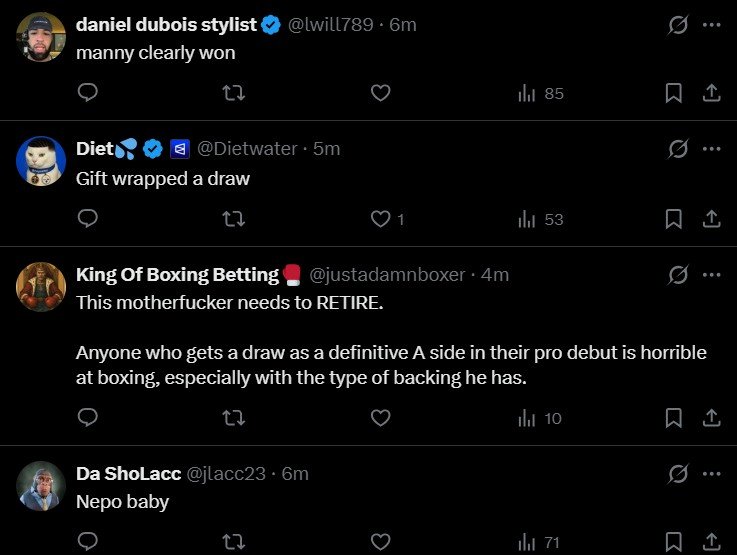
Task: Repost the 'Nepo baby' tweet
Action: (x=234, y=542)
